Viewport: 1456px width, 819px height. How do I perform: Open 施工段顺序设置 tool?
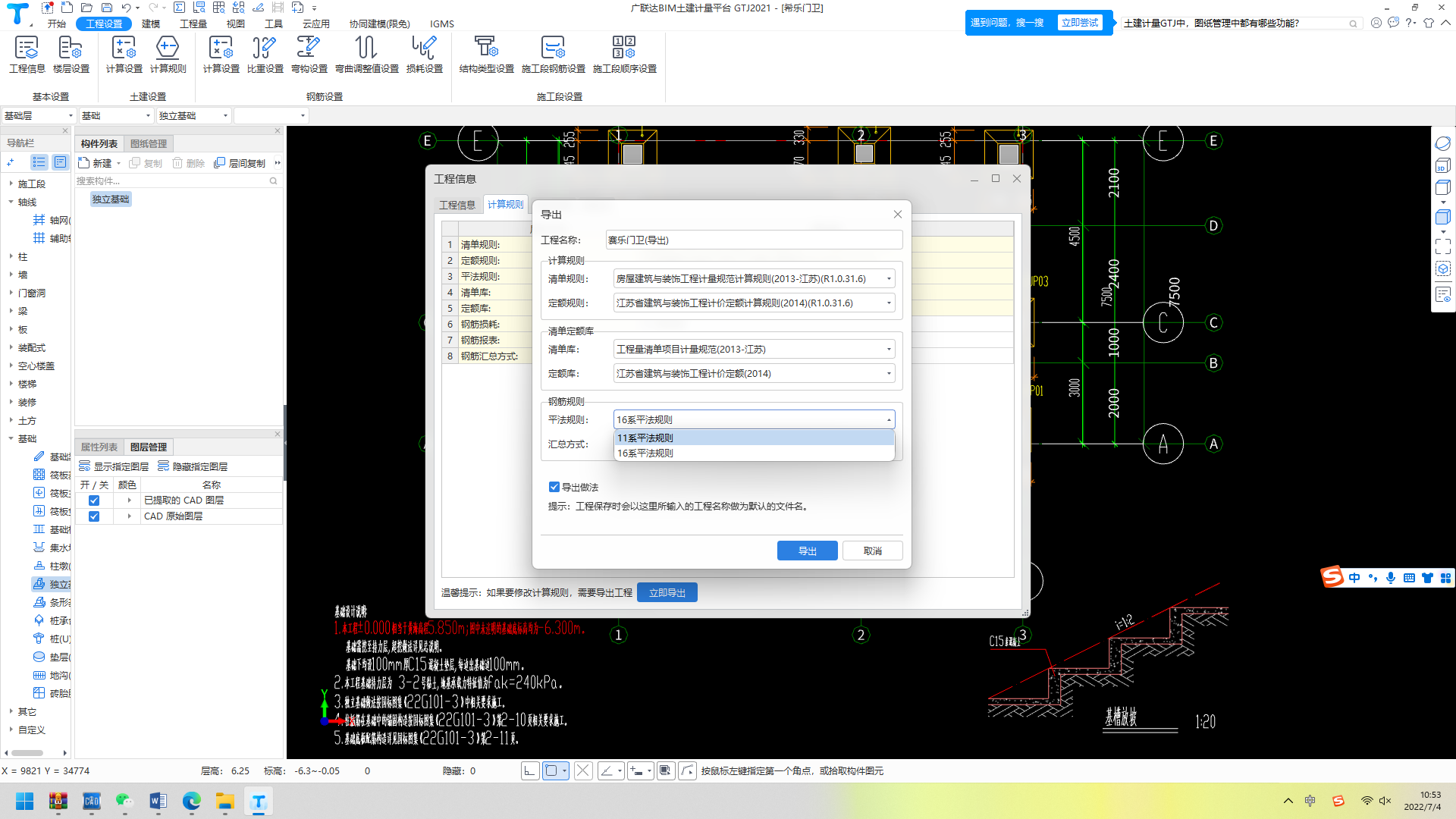[625, 55]
